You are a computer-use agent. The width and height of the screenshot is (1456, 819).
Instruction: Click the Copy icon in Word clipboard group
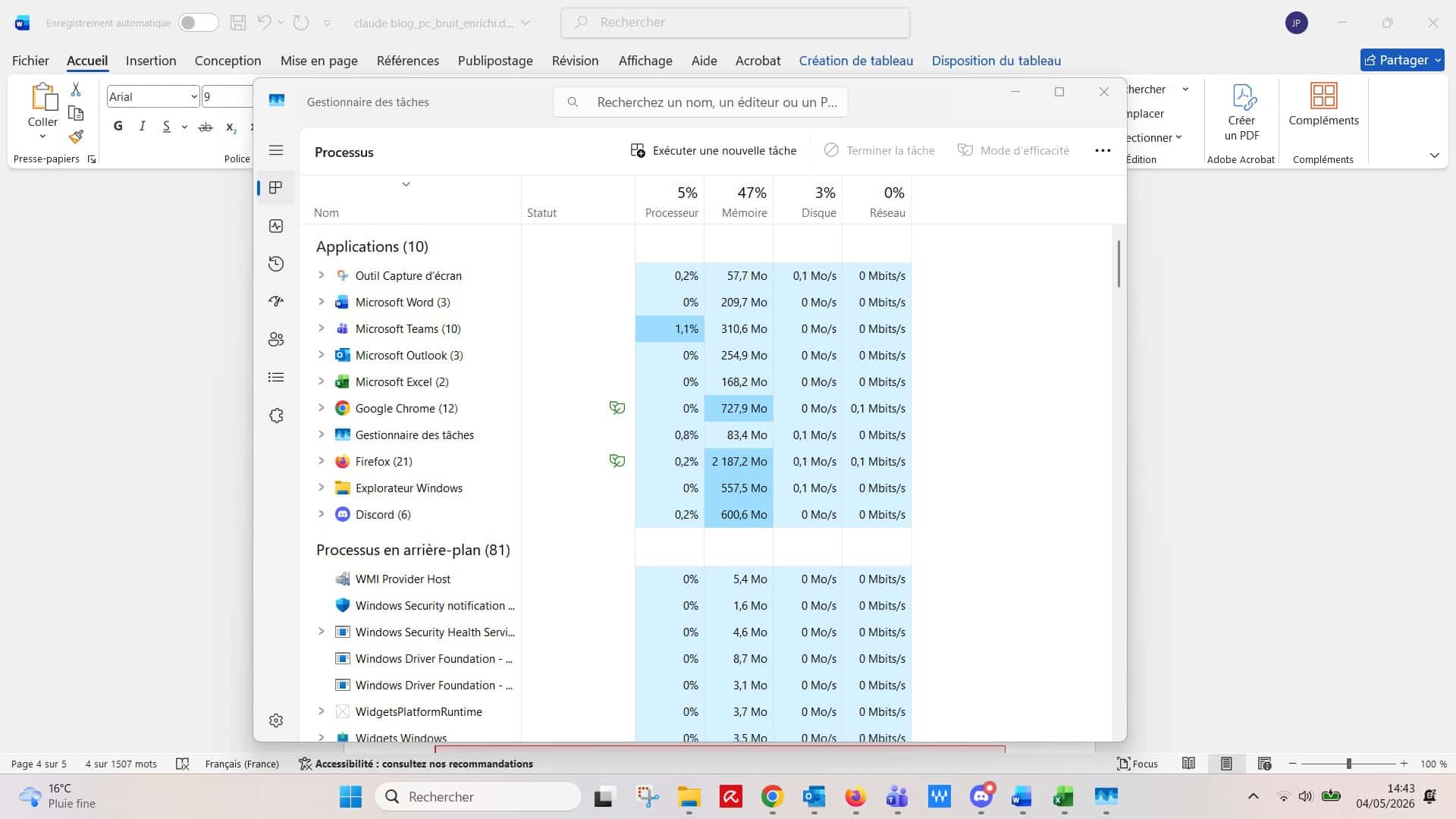click(x=76, y=113)
